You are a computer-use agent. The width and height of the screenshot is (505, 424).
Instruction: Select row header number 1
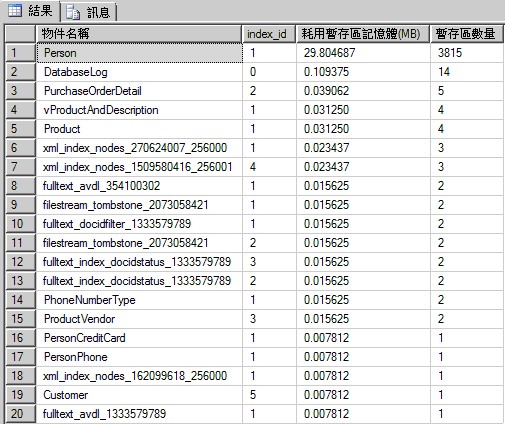(x=20, y=53)
